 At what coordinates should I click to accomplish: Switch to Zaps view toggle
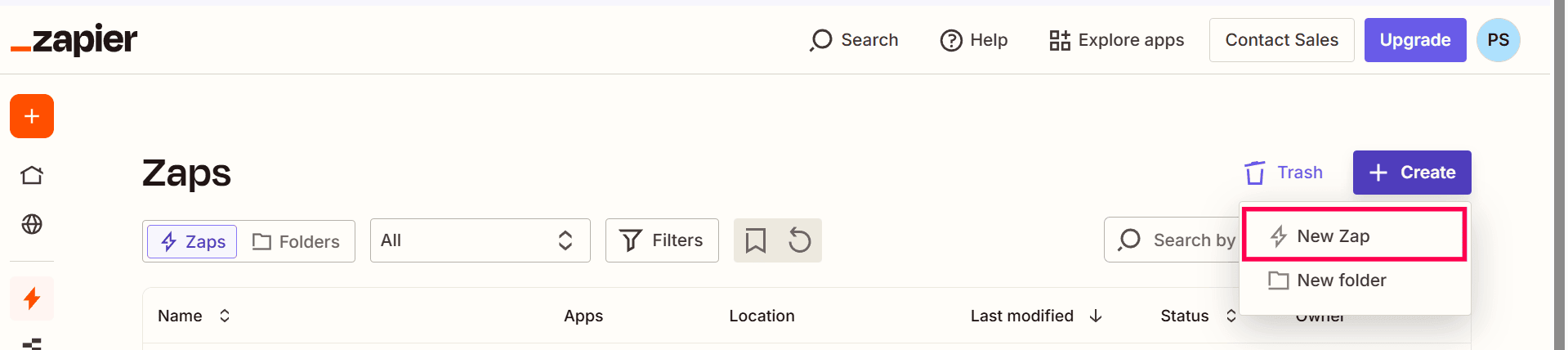[x=192, y=241]
